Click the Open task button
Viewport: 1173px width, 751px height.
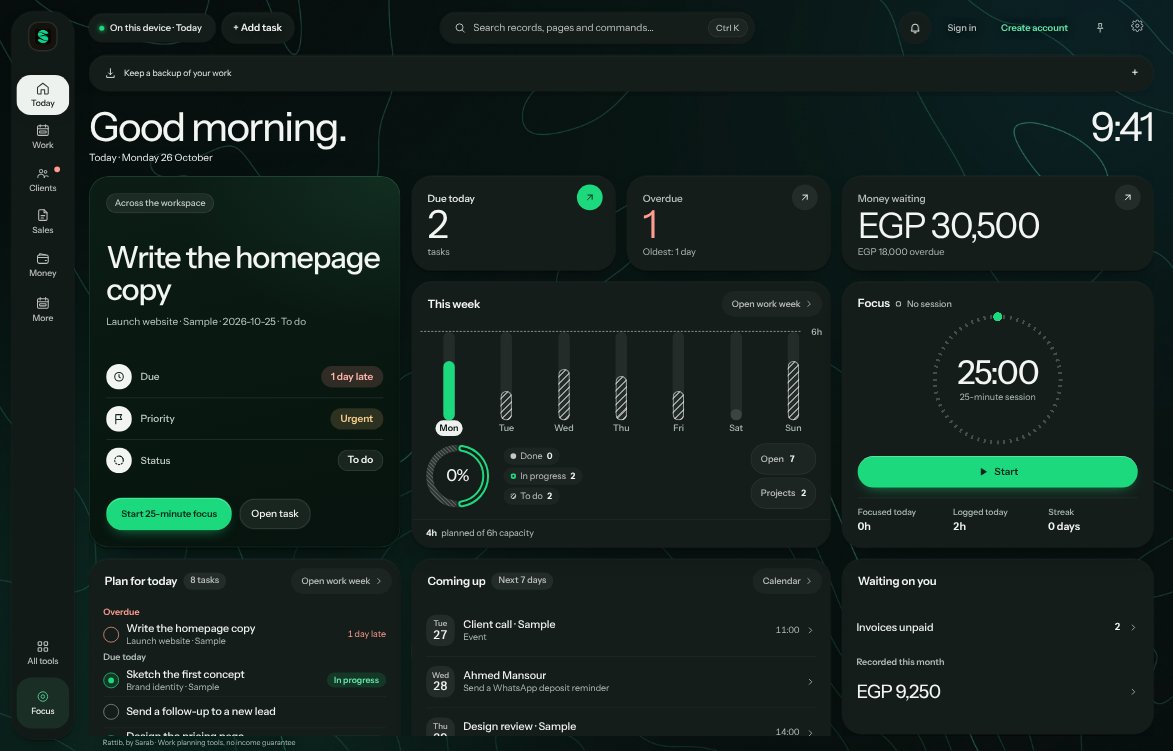pyautogui.click(x=275, y=514)
